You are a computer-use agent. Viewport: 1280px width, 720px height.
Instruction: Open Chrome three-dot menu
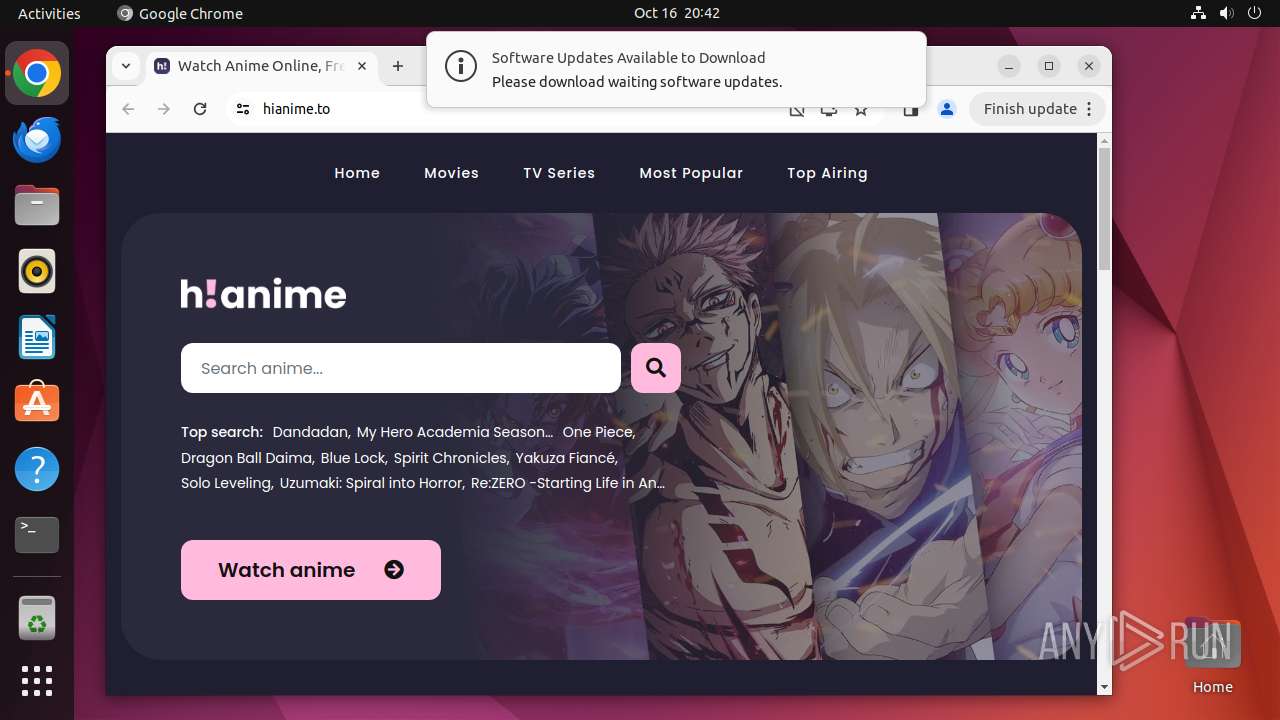pyautogui.click(x=1089, y=109)
